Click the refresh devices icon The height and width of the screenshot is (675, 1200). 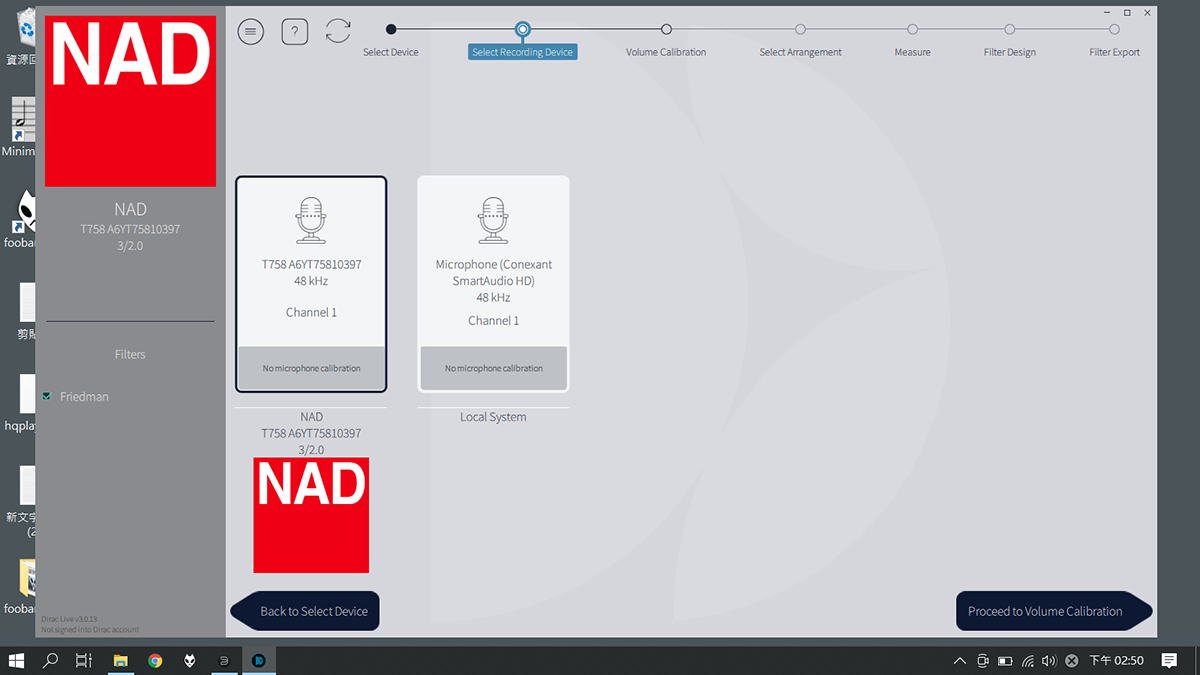coord(338,31)
